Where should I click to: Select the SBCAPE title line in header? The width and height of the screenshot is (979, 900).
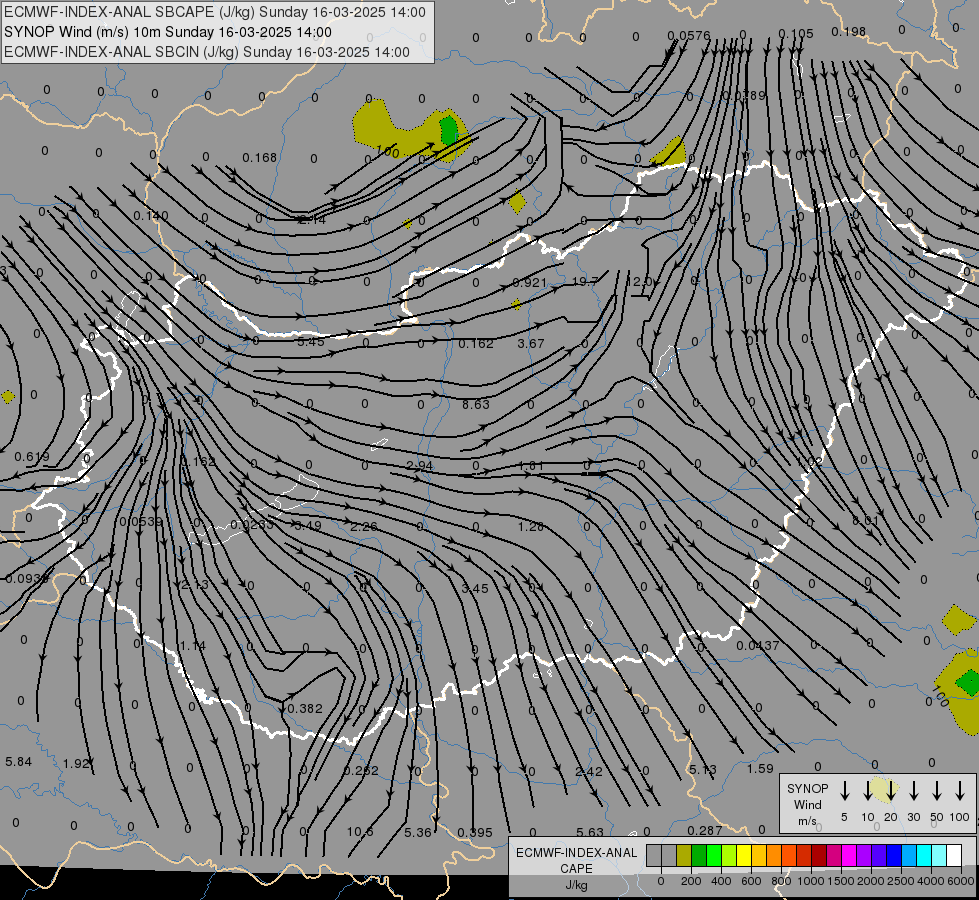coord(215,12)
